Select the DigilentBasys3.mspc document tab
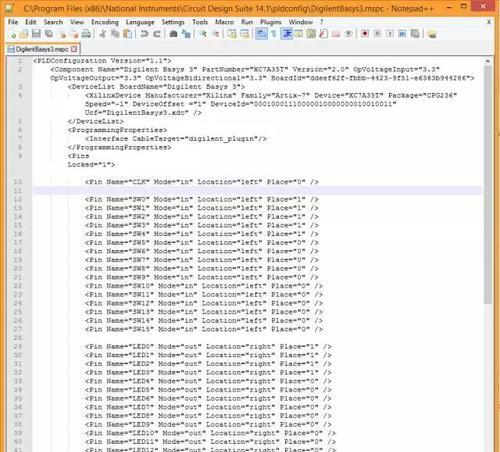 42,49
